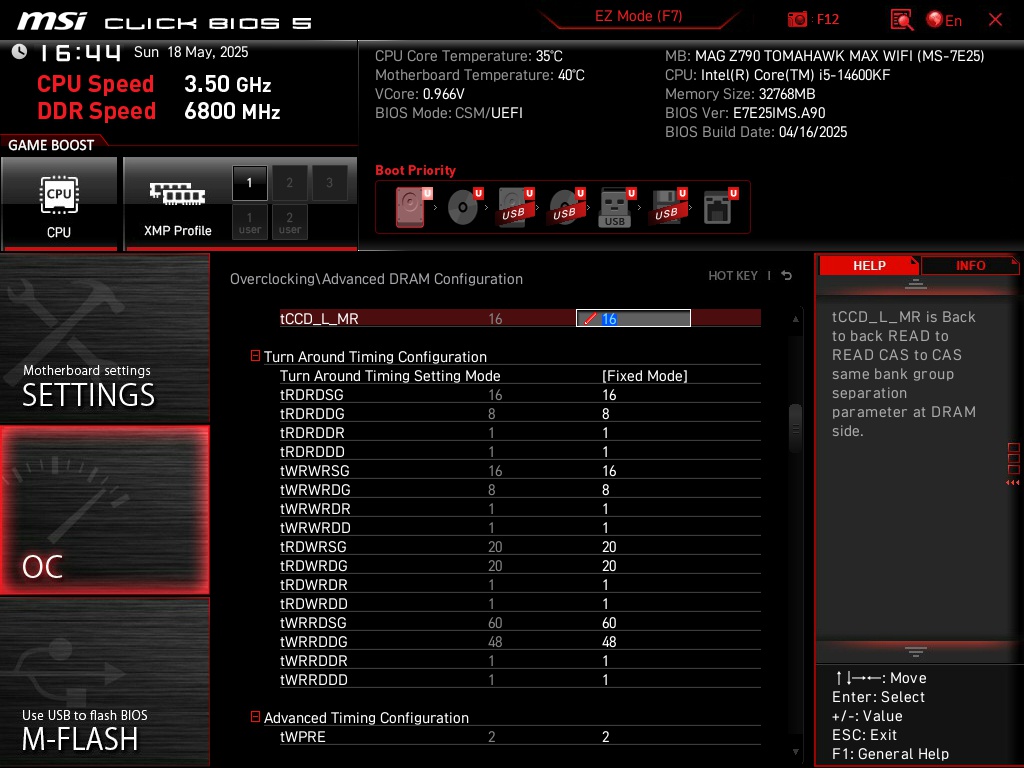Image resolution: width=1024 pixels, height=768 pixels.
Task: Select the hard disk boot device icon
Action: (x=413, y=207)
